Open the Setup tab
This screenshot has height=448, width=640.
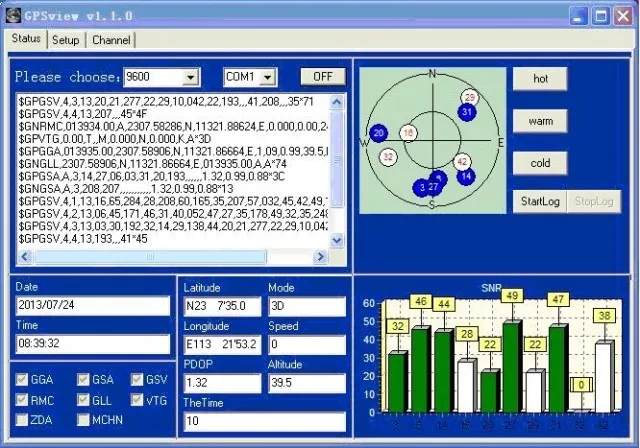(x=66, y=40)
